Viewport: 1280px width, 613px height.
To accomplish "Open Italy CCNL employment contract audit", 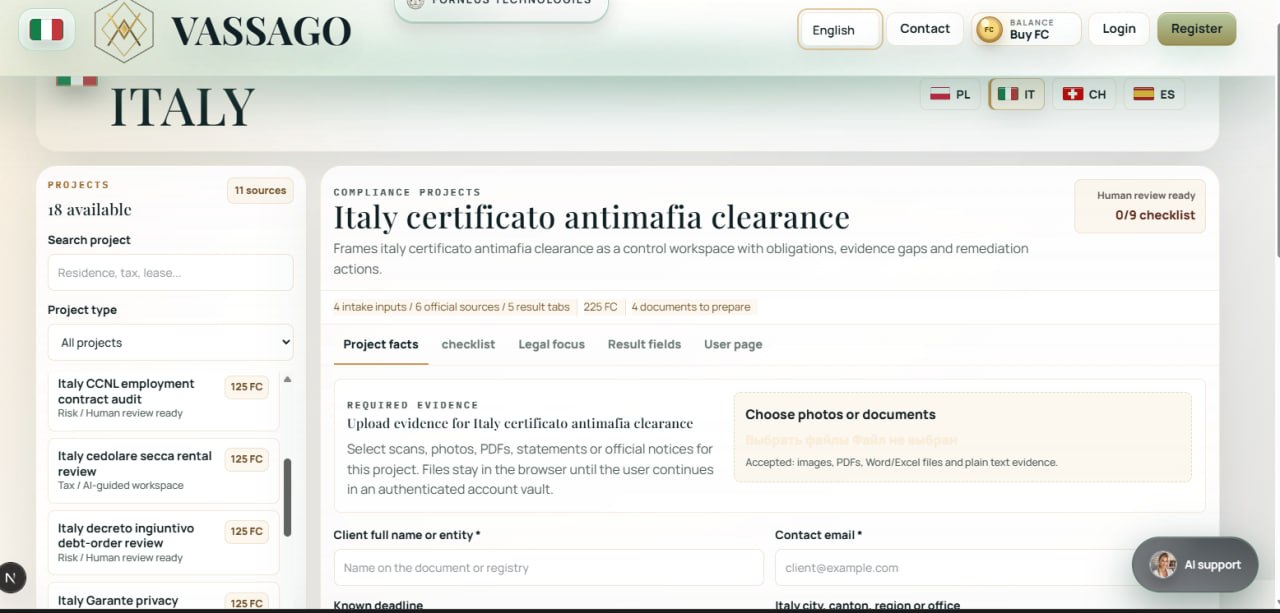I will [163, 398].
